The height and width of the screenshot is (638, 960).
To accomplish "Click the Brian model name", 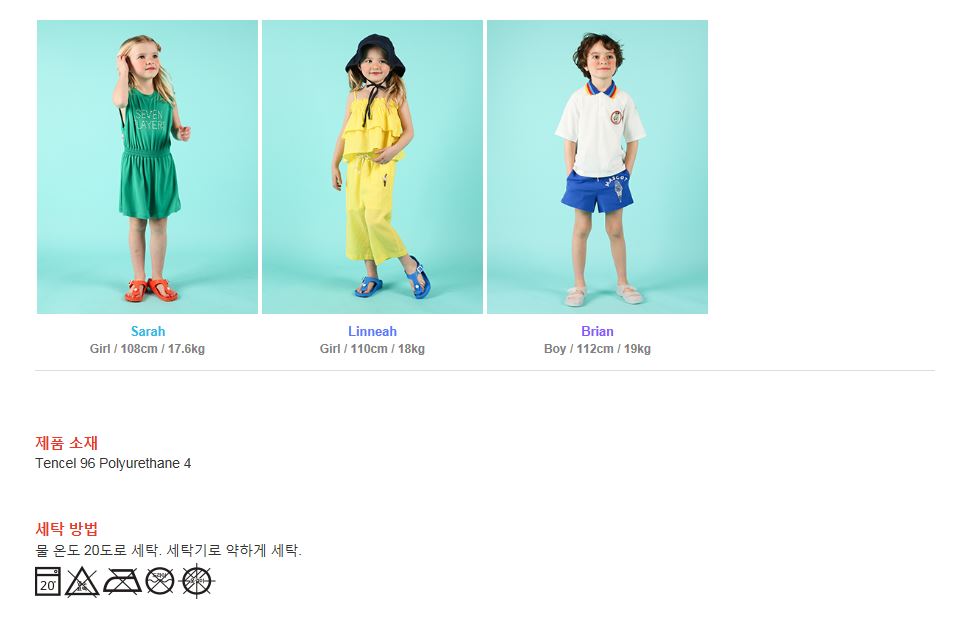I will coord(597,331).
